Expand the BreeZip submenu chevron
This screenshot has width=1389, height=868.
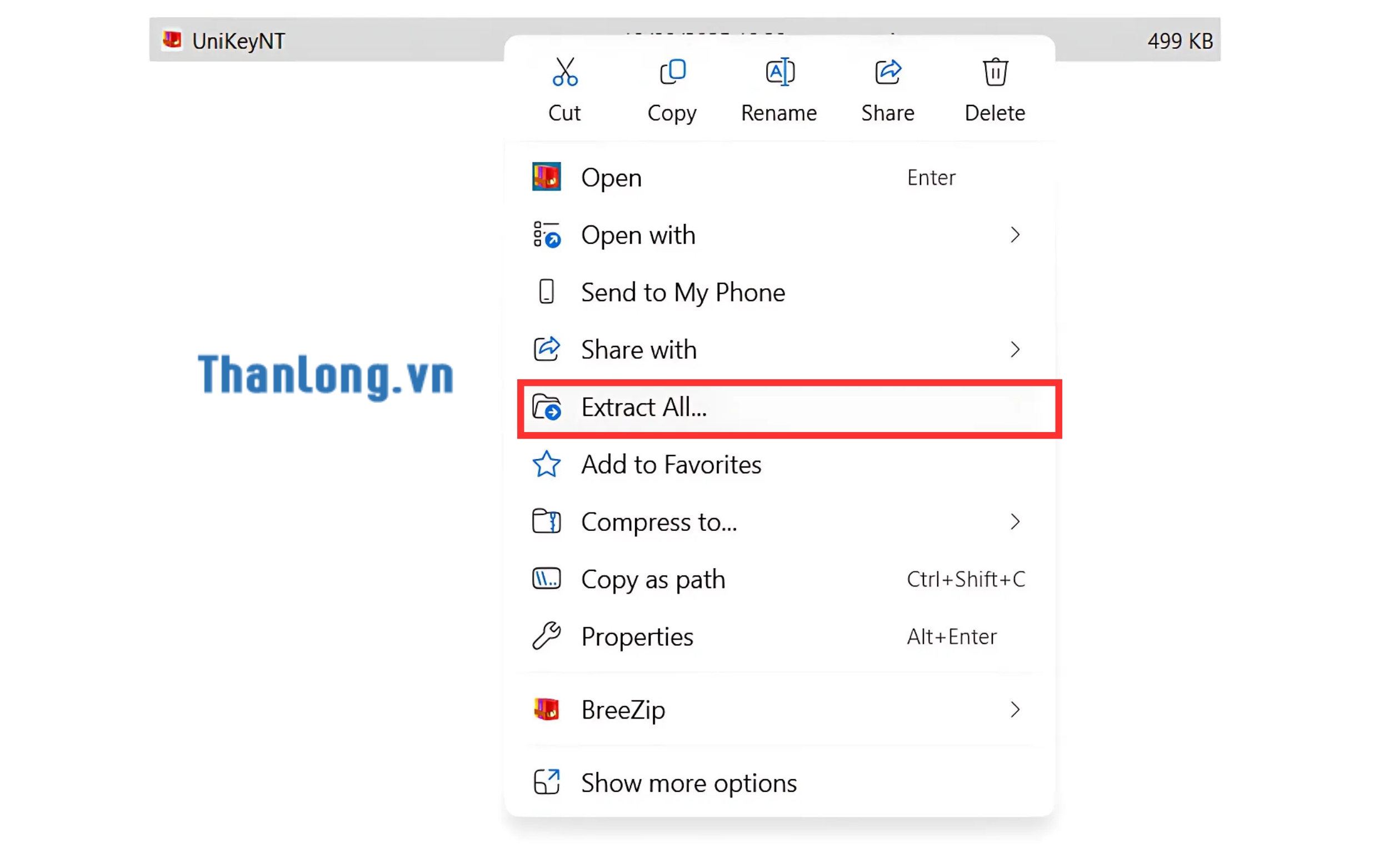coord(1015,710)
